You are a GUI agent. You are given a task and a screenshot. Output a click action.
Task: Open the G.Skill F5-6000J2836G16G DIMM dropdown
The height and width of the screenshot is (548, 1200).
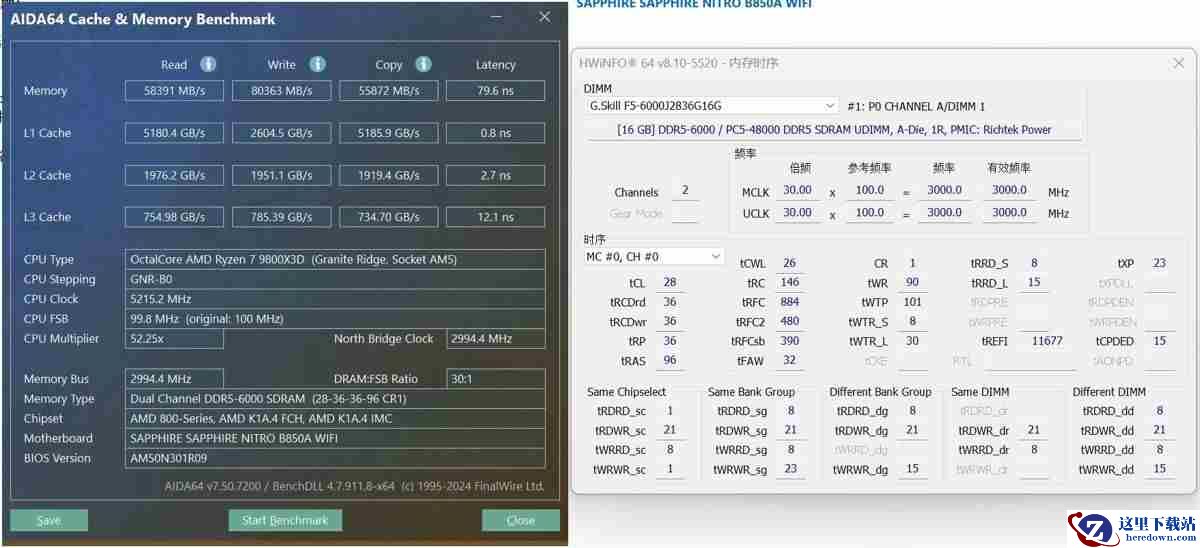click(x=712, y=105)
